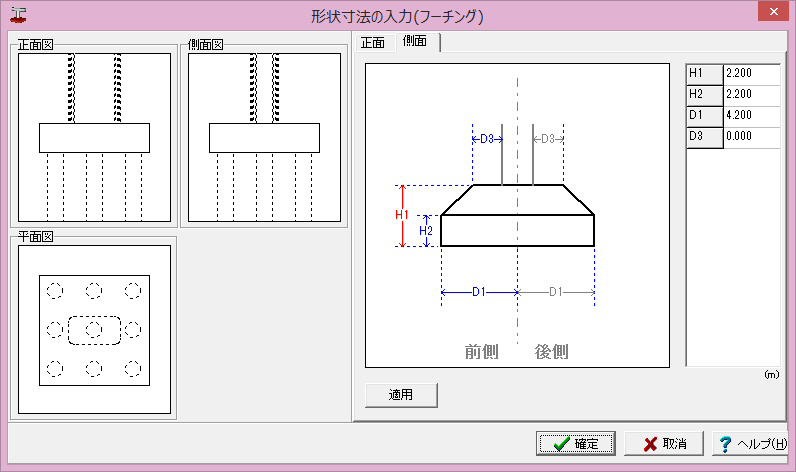This screenshot has height=472, width=796.
Task: Click the (m) unit label
Action: click(772, 375)
